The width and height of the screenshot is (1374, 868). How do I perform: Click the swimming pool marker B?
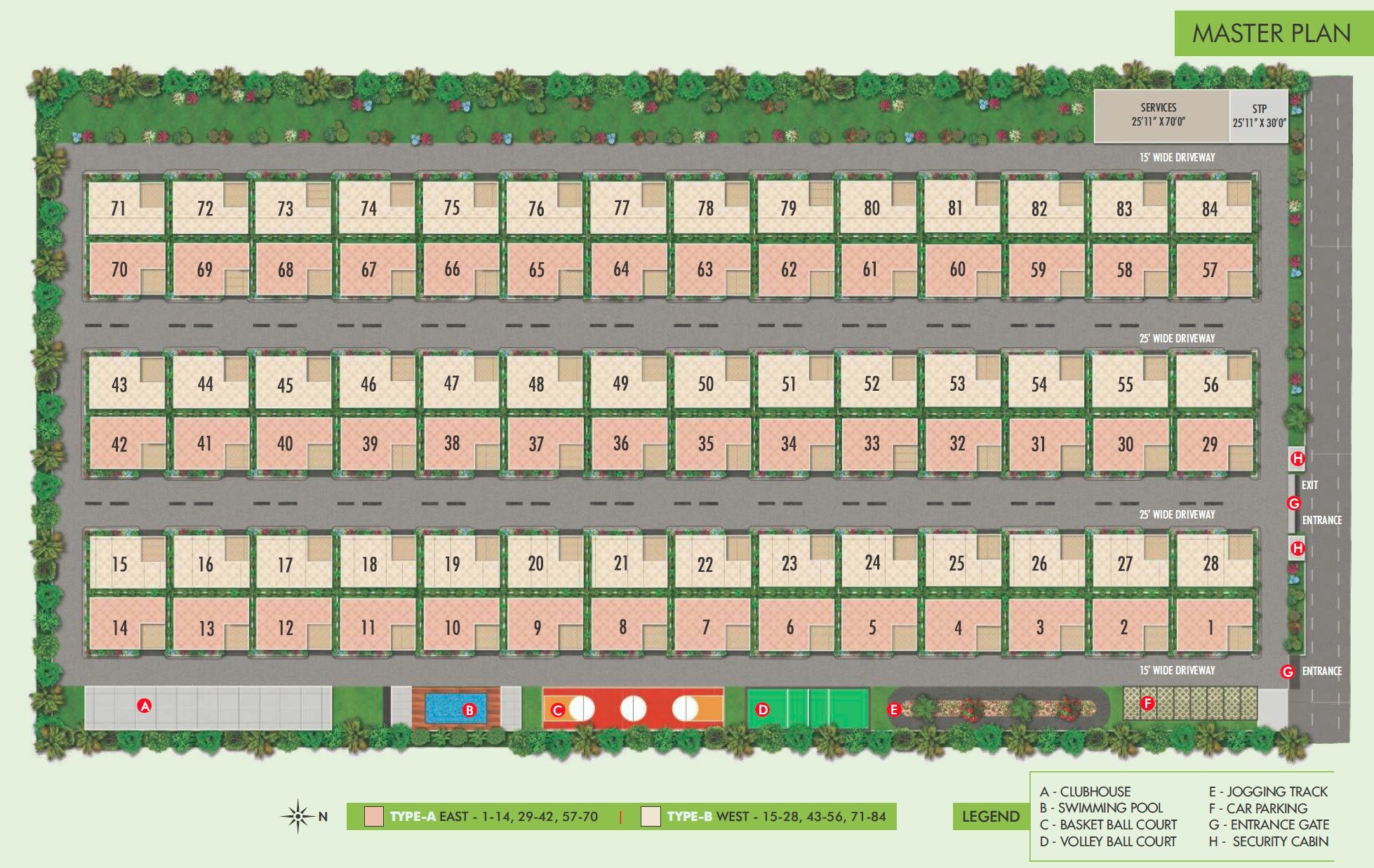point(469,710)
